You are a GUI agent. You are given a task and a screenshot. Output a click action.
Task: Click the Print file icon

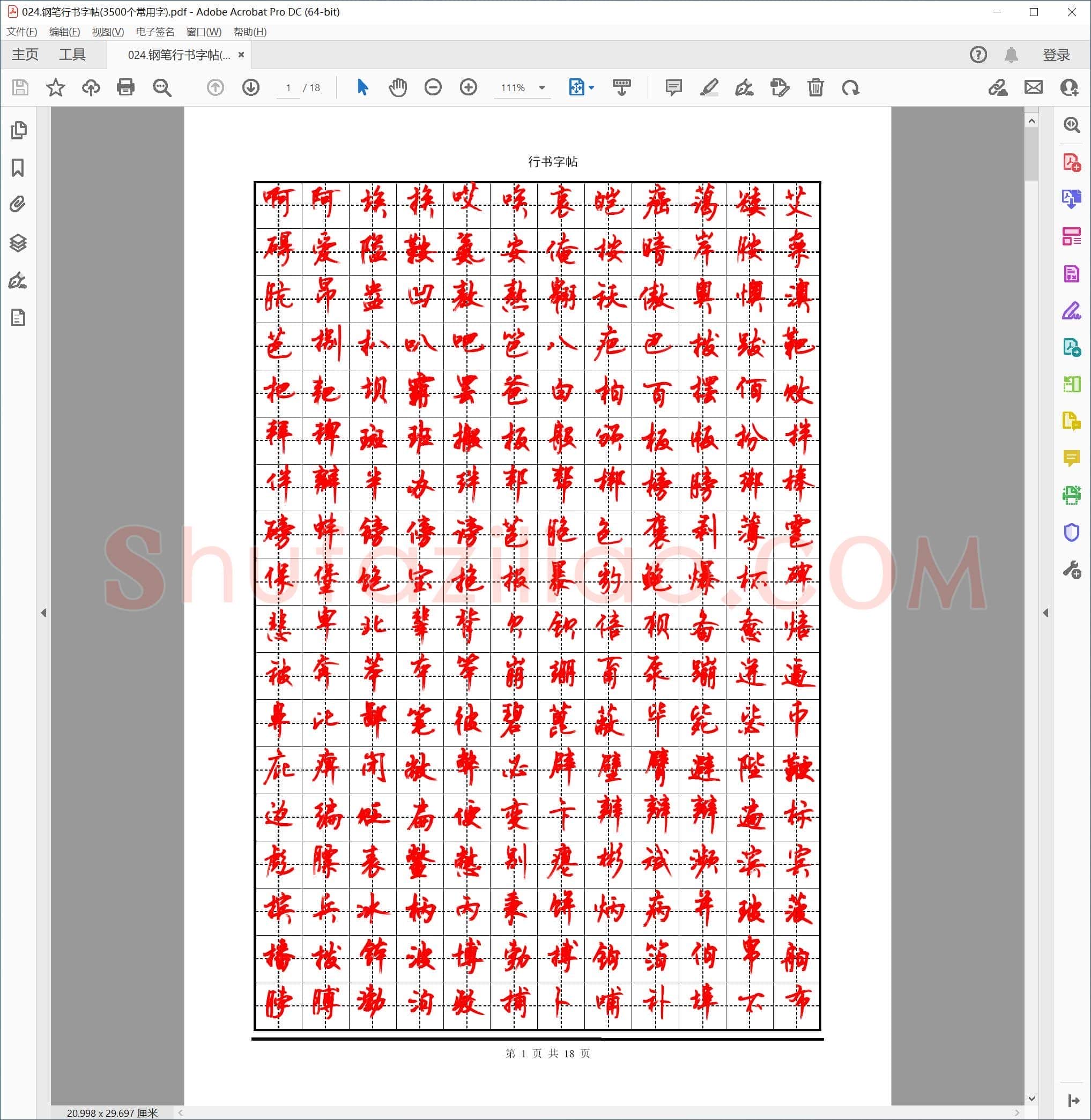coord(125,88)
